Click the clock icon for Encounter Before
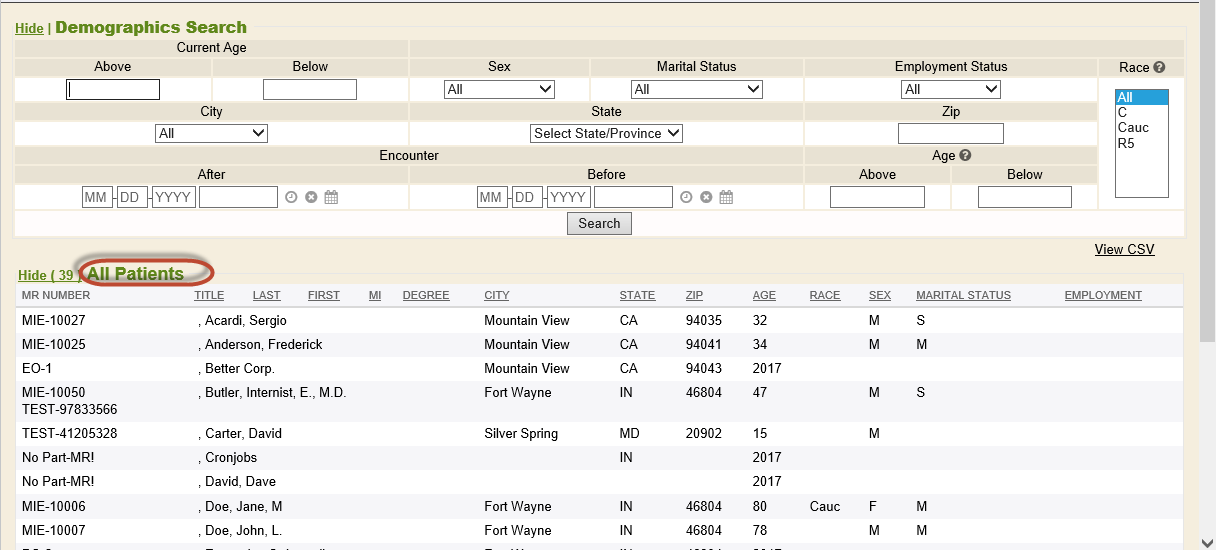Image resolution: width=1216 pixels, height=550 pixels. coord(686,197)
